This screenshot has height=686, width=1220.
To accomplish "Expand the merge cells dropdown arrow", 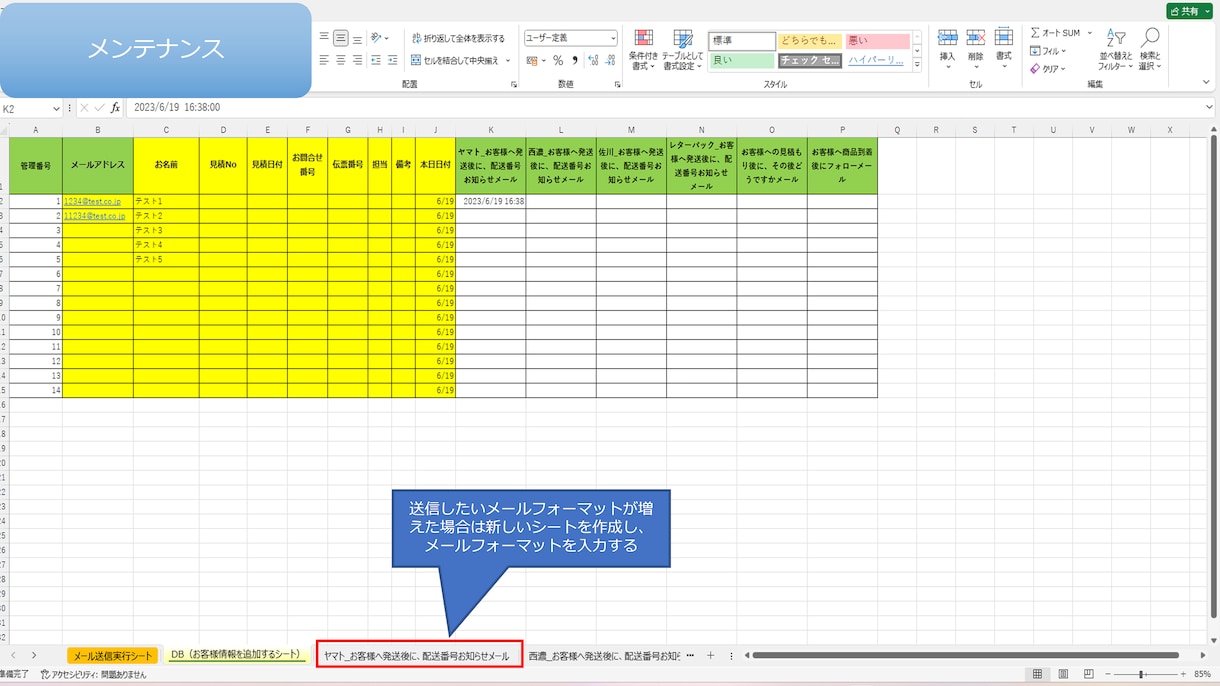I will point(508,60).
